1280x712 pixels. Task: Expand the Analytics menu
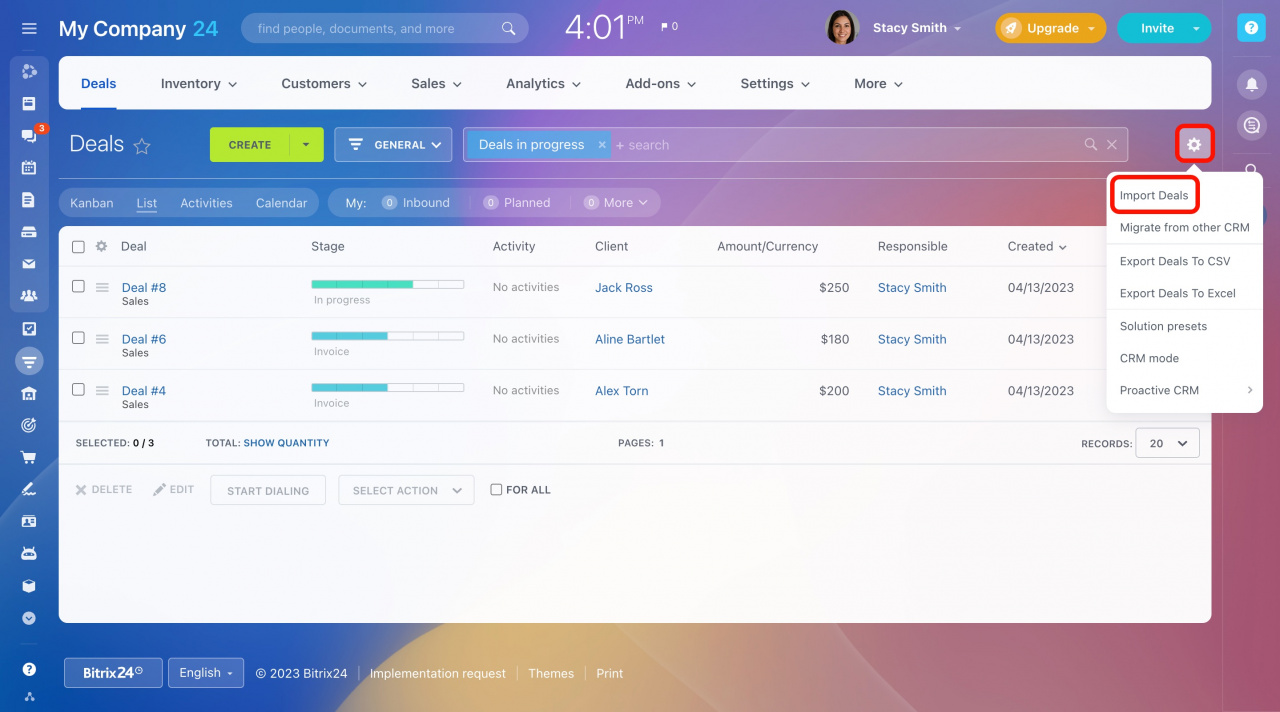coord(544,84)
